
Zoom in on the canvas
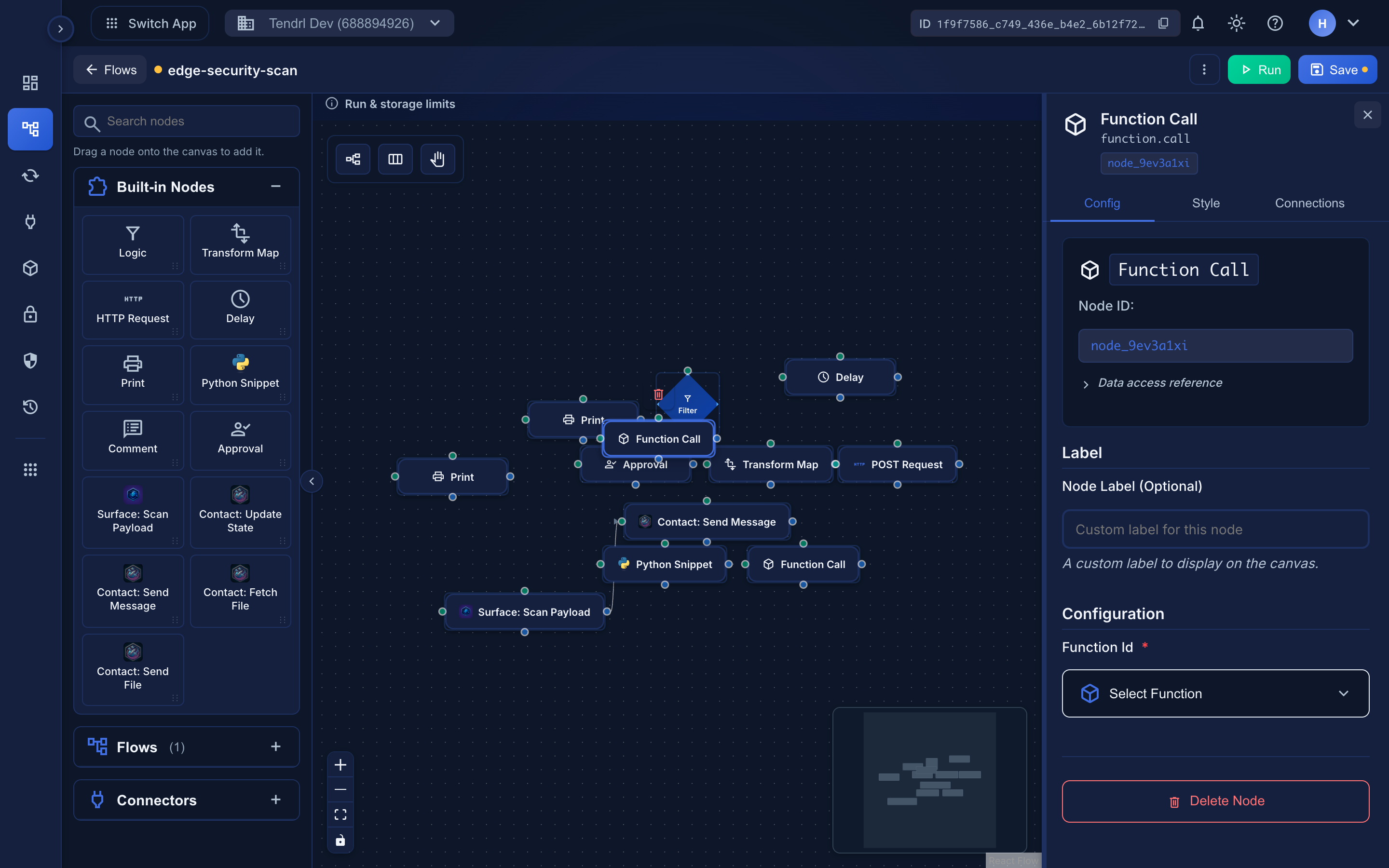(x=340, y=765)
